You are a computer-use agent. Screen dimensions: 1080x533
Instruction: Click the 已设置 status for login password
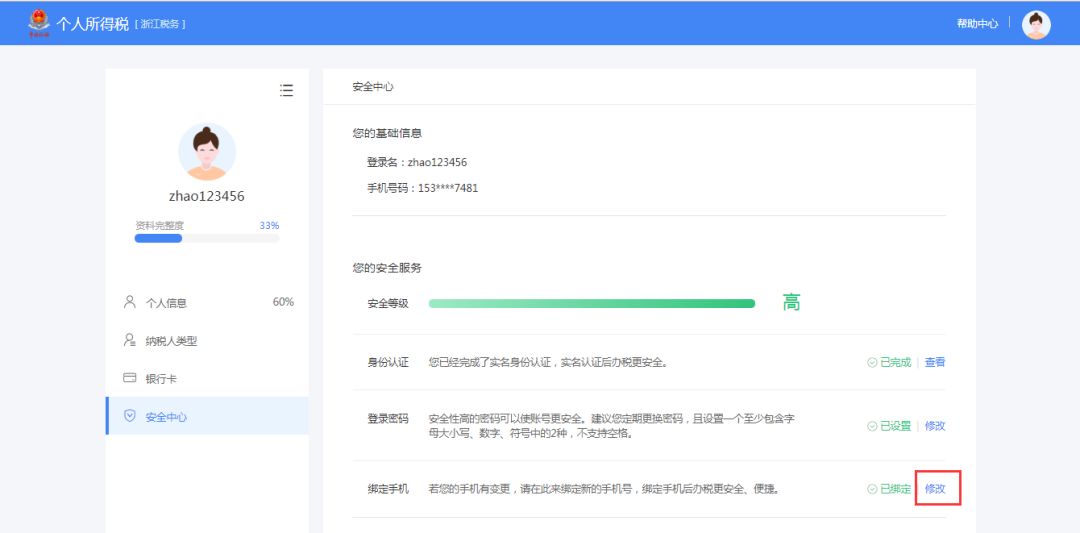pos(889,425)
